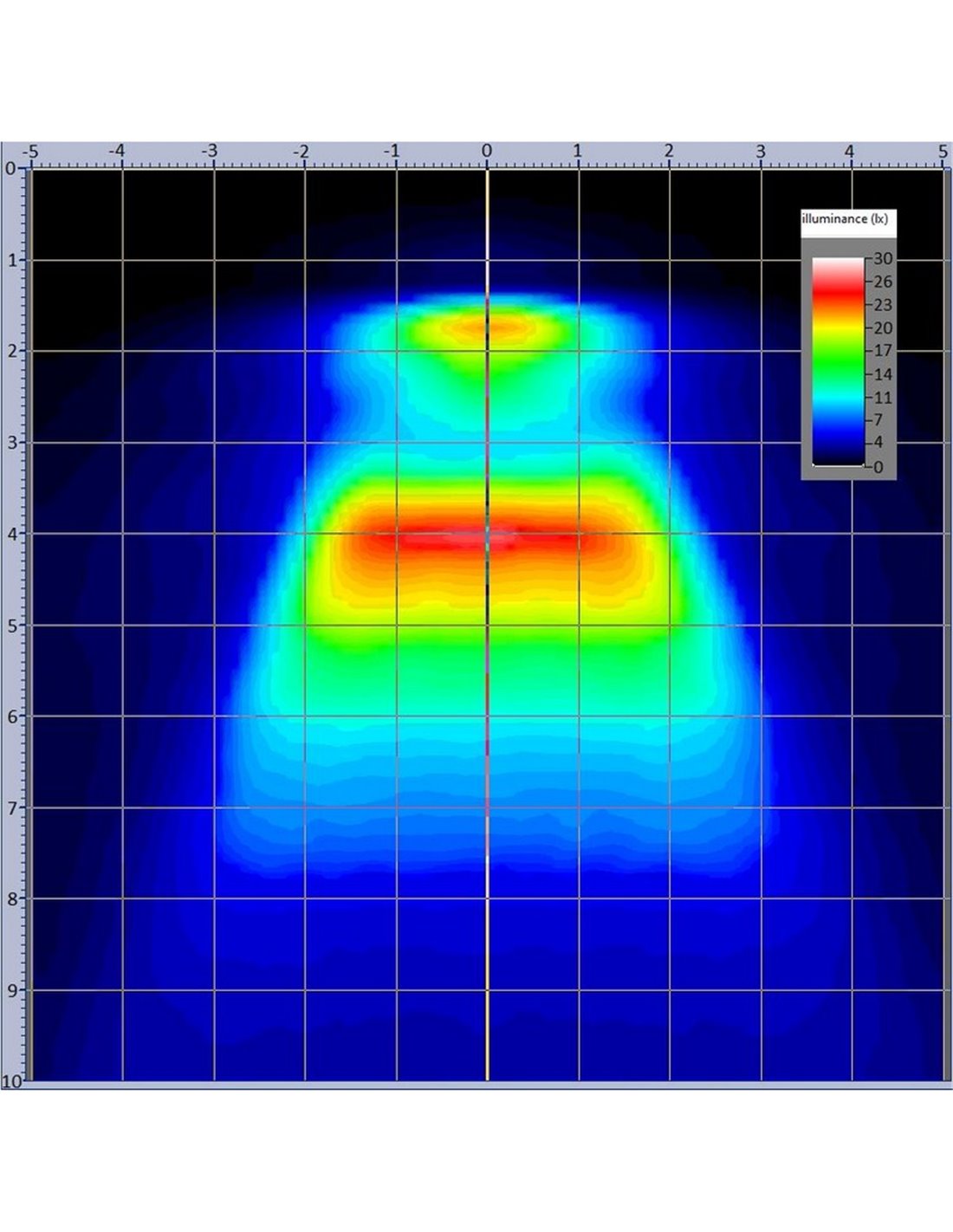
Task: Click the 10 label on left axis
Action: pos(11,1081)
